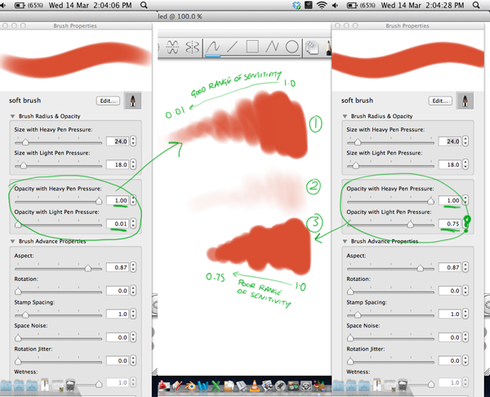490x397 pixels.
Task: Open Microsoft Word from the dock
Action: (x=203, y=386)
